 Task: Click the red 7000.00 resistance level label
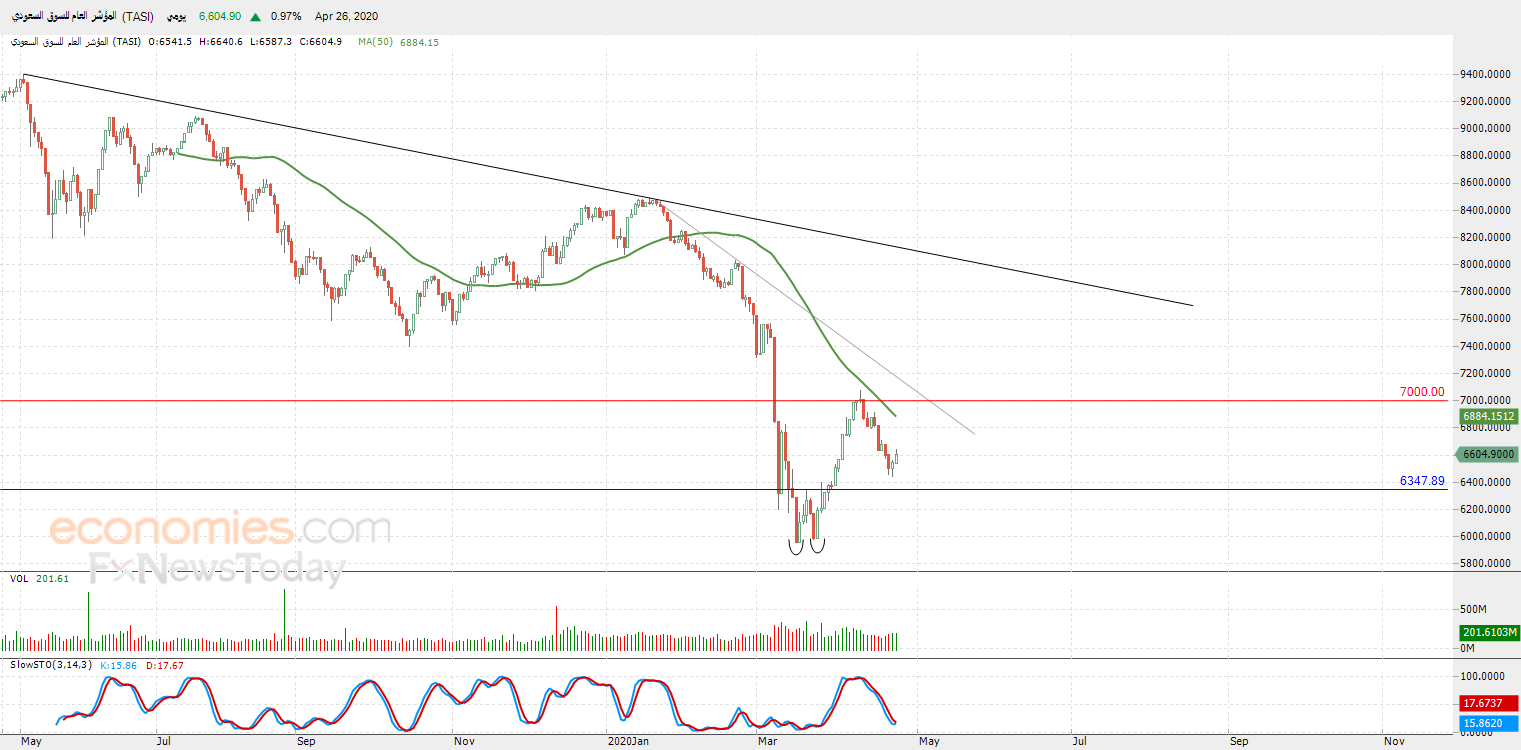pos(1422,392)
